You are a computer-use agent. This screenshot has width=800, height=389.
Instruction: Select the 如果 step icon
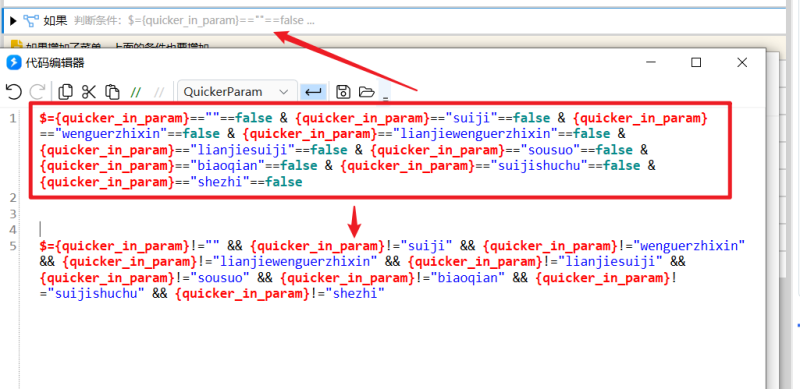point(32,21)
